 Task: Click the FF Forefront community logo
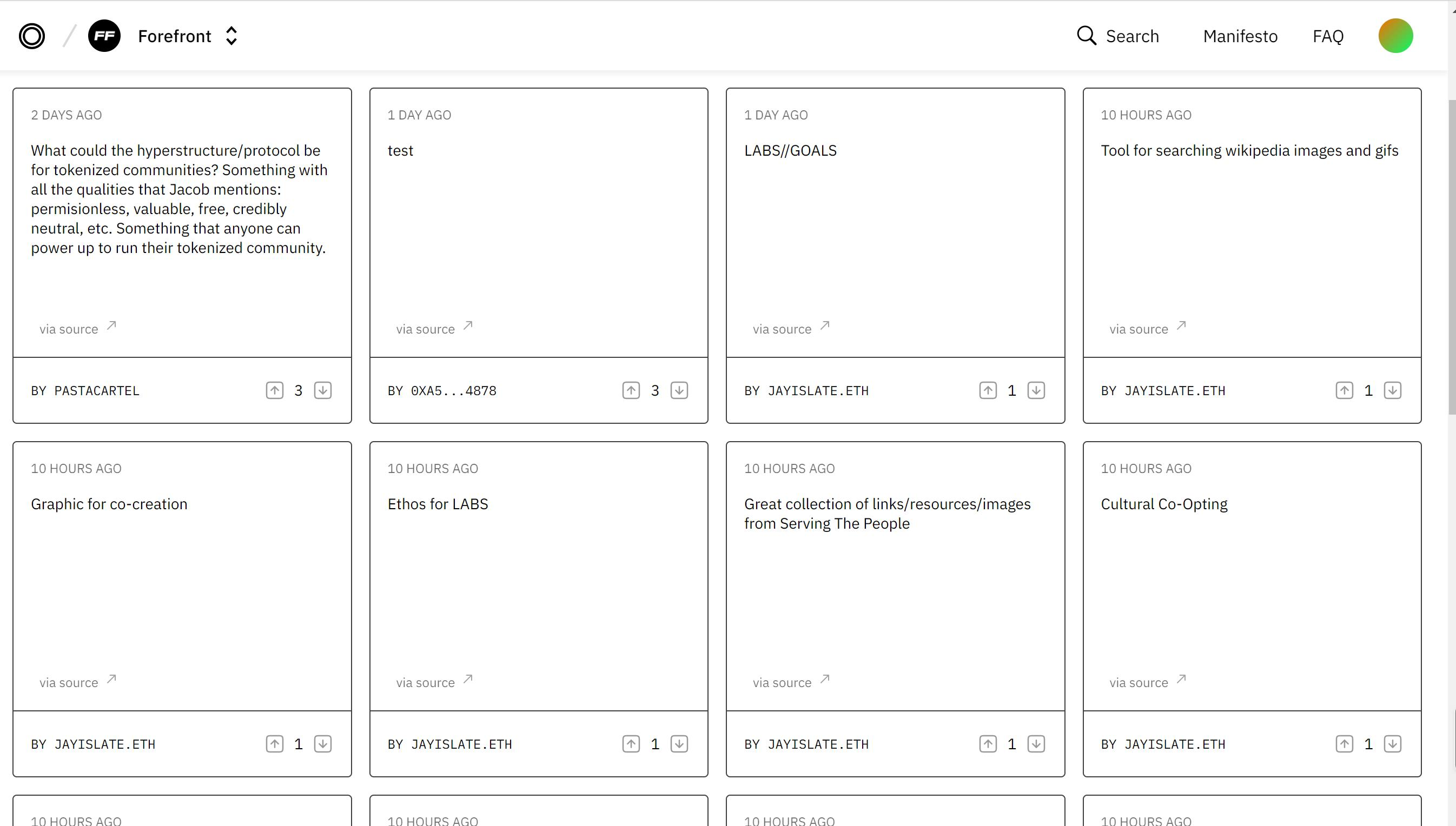(104, 36)
